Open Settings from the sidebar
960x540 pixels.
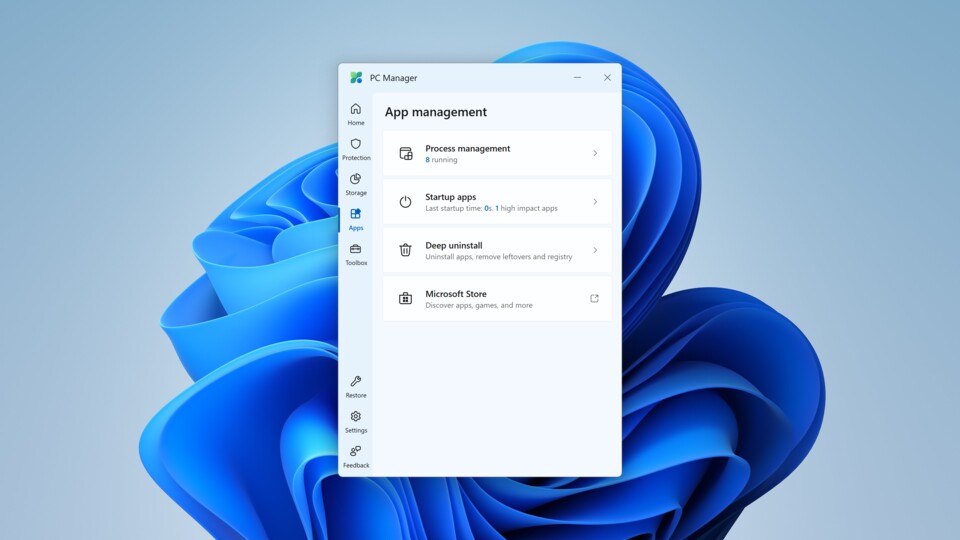(x=356, y=420)
